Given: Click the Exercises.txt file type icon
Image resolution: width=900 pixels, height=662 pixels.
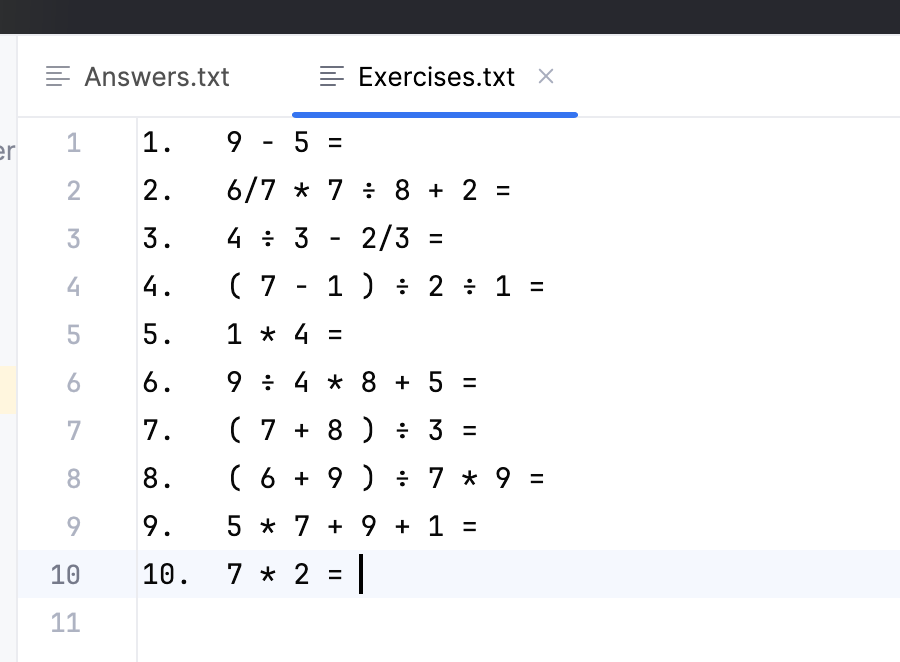Looking at the screenshot, I should [x=332, y=77].
